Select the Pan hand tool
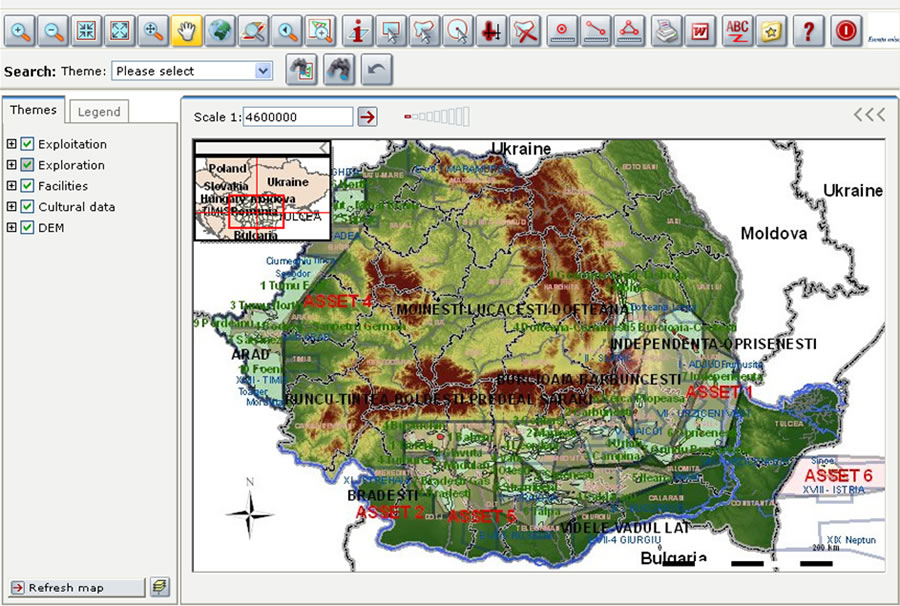 pyautogui.click(x=187, y=30)
